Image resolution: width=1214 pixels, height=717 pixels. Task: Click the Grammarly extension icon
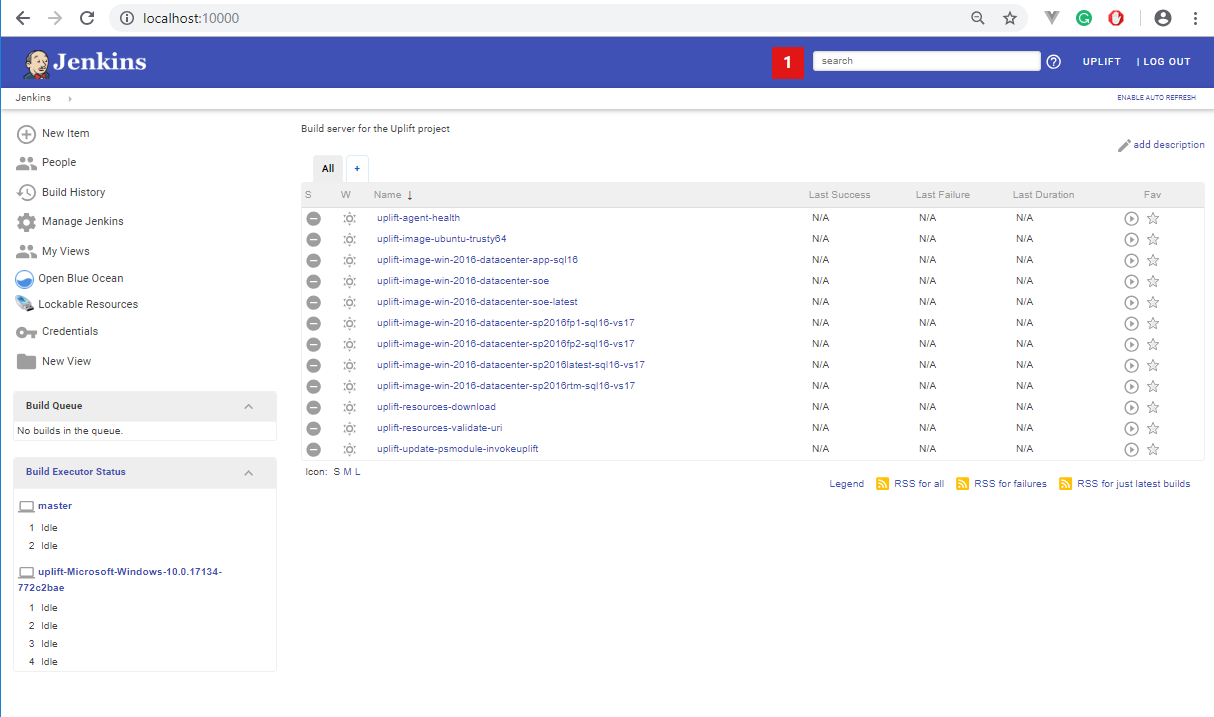pos(1084,18)
